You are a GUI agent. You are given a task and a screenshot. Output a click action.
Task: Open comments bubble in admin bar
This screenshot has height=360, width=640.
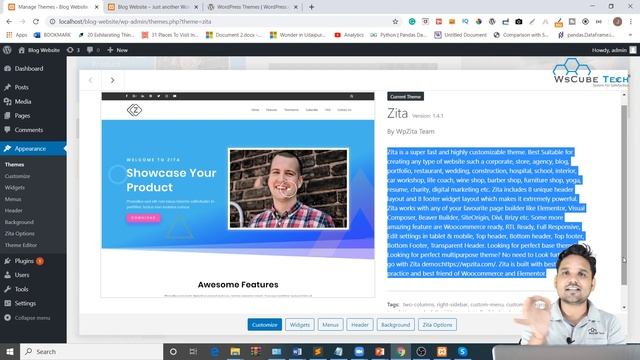[93, 50]
